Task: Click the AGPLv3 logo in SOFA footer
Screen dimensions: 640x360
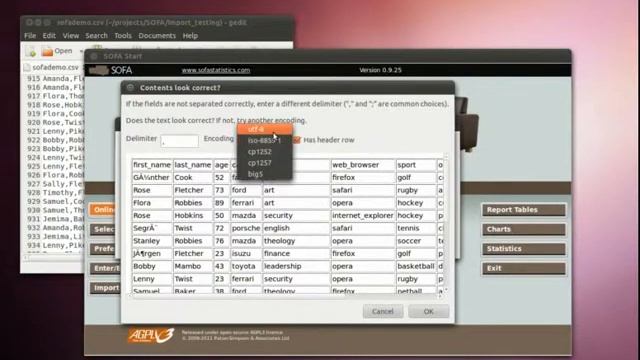Action: coord(151,336)
